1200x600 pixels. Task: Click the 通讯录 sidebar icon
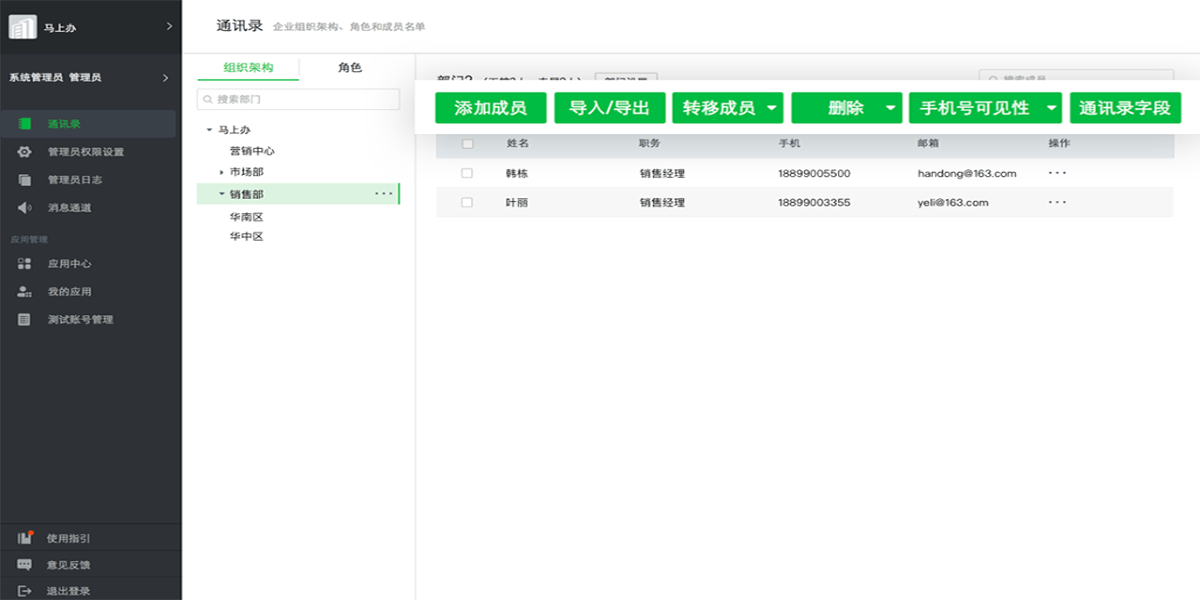25,124
